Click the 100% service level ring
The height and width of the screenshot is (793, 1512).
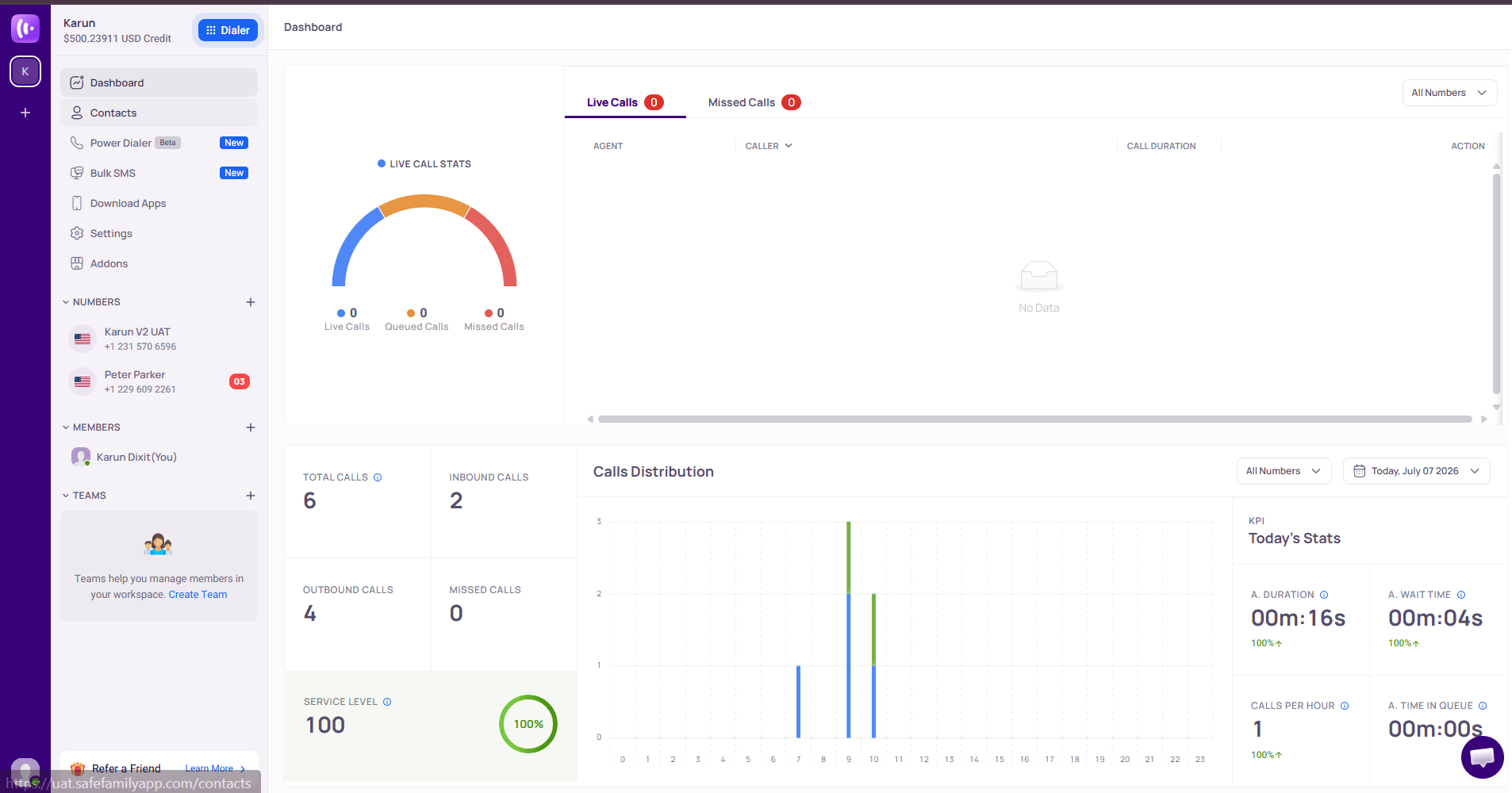(x=528, y=724)
